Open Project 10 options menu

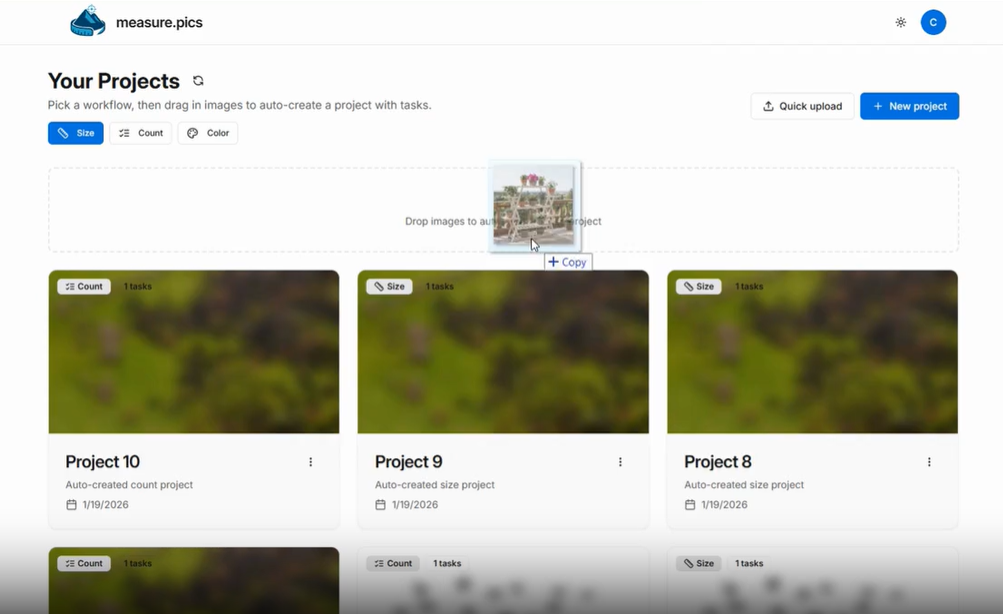[x=310, y=461]
